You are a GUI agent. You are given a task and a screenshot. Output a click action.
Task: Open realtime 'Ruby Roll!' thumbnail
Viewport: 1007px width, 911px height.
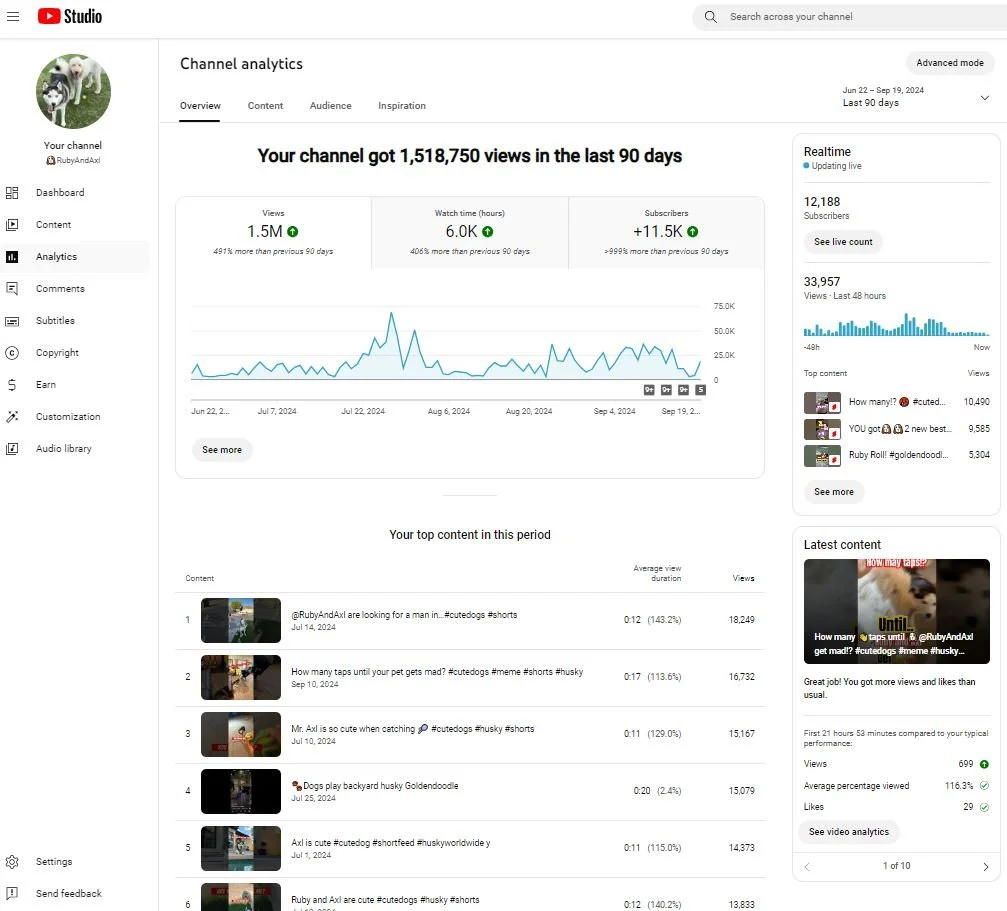pyautogui.click(x=822, y=456)
